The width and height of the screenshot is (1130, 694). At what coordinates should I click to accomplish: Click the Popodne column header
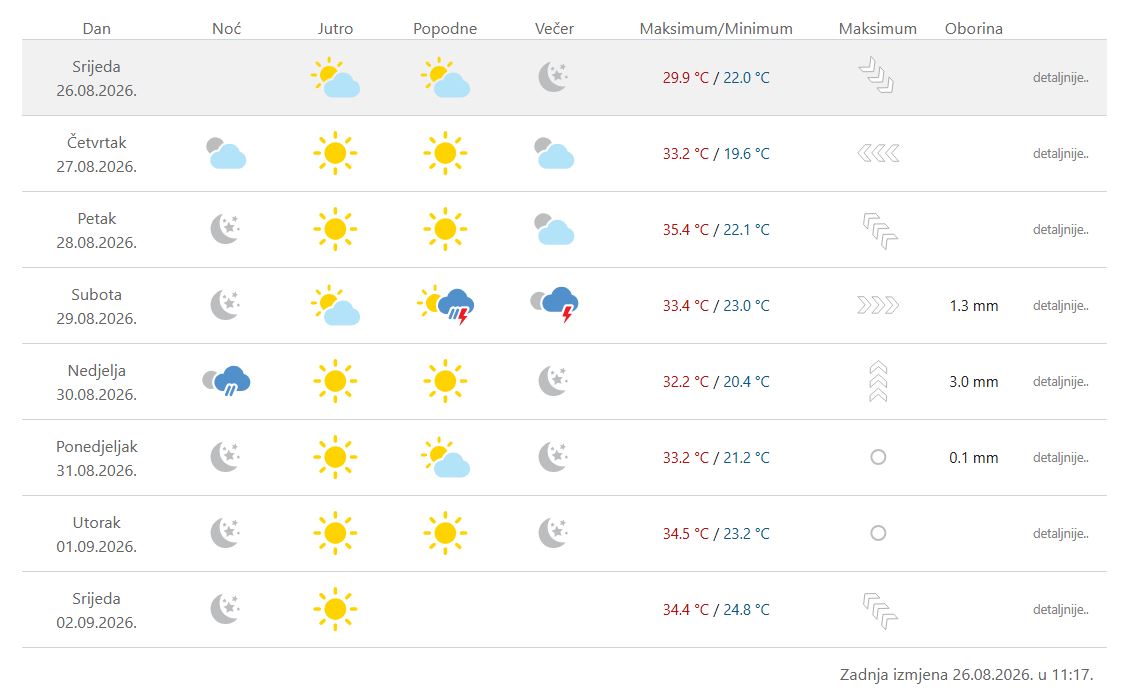coord(445,29)
